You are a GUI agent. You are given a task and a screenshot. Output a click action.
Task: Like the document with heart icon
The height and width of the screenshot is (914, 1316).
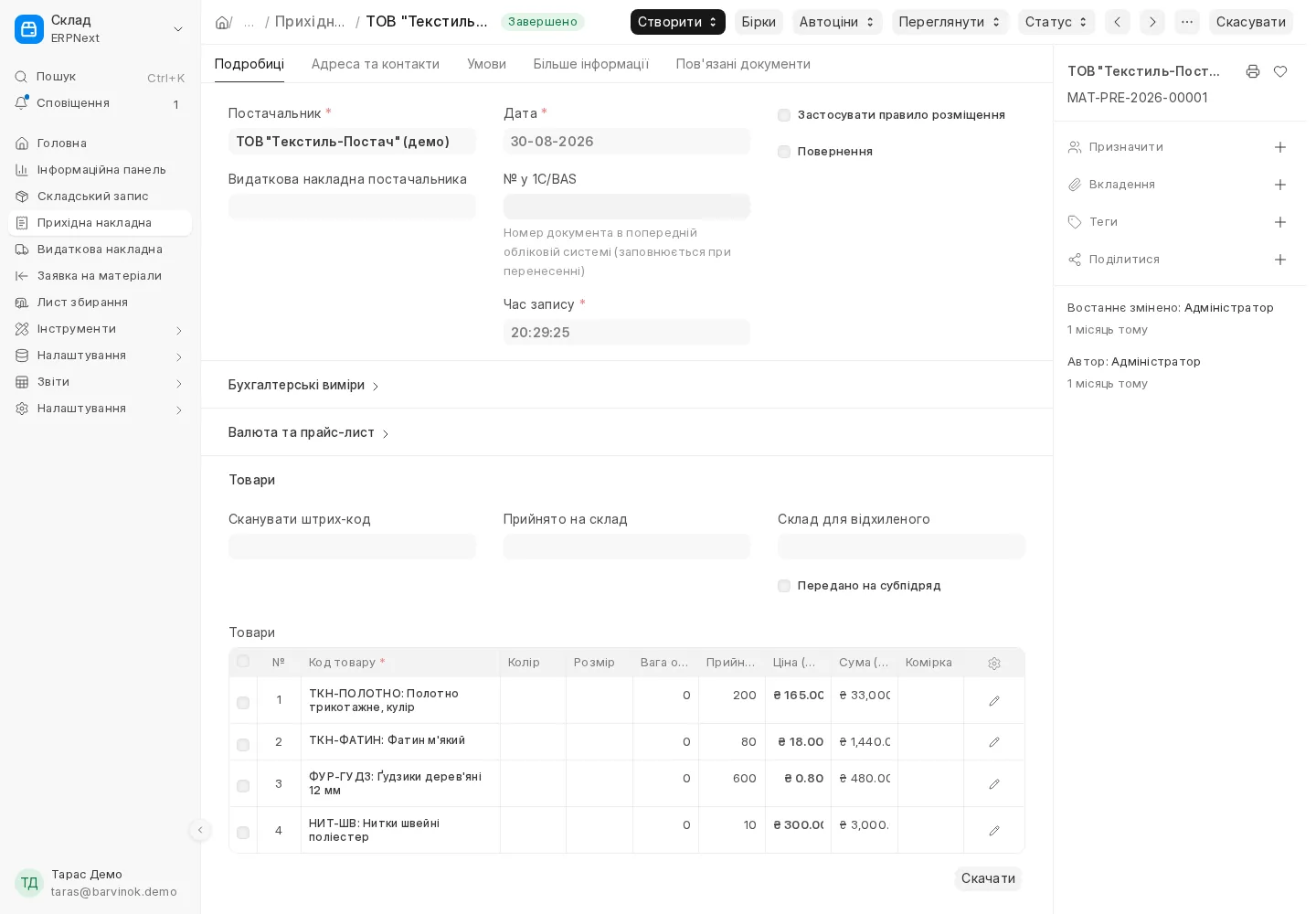(1280, 71)
